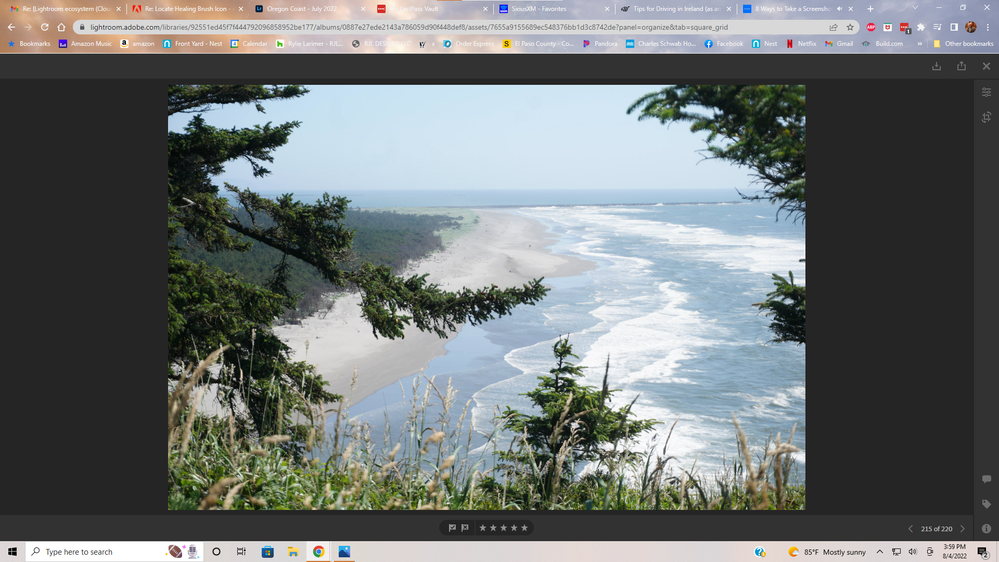Set rating to five stars
This screenshot has height=562, width=999.
[524, 528]
